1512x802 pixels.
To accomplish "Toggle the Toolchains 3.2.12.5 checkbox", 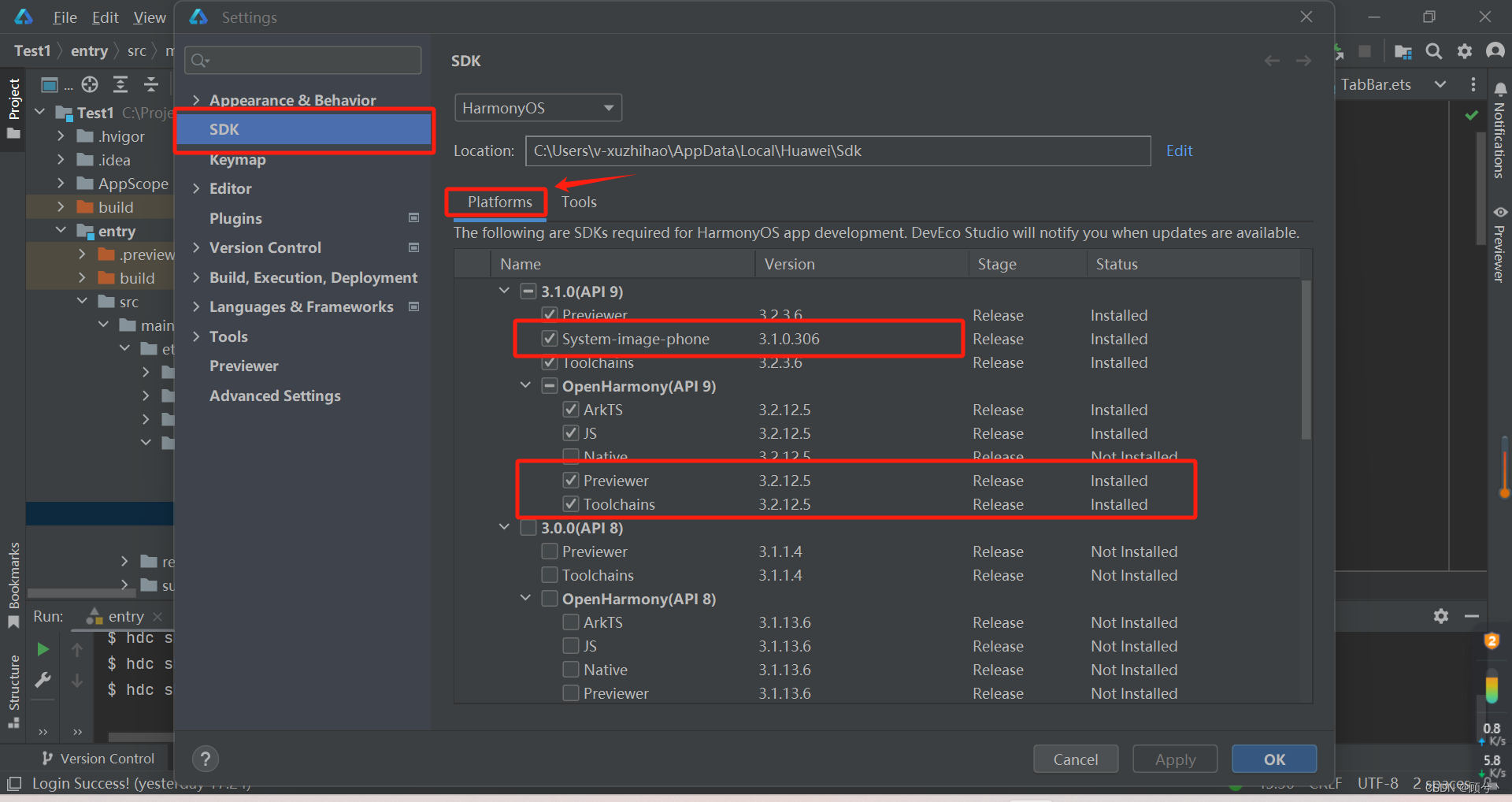I will [571, 503].
